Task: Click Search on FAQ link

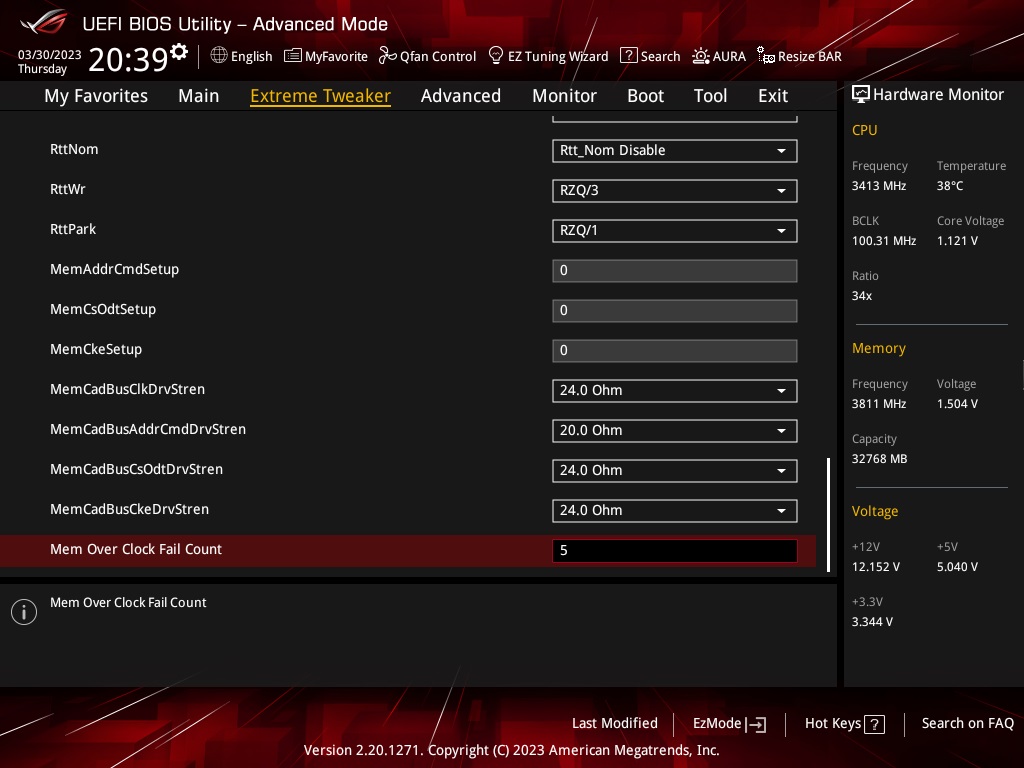Action: (x=967, y=724)
